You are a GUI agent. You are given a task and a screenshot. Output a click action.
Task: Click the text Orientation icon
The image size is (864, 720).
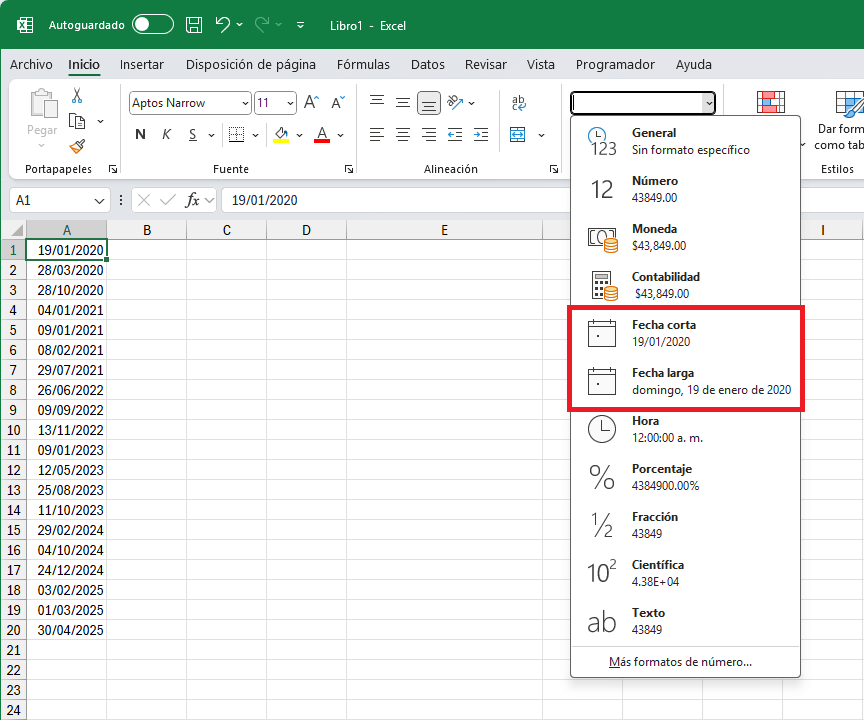(x=456, y=102)
